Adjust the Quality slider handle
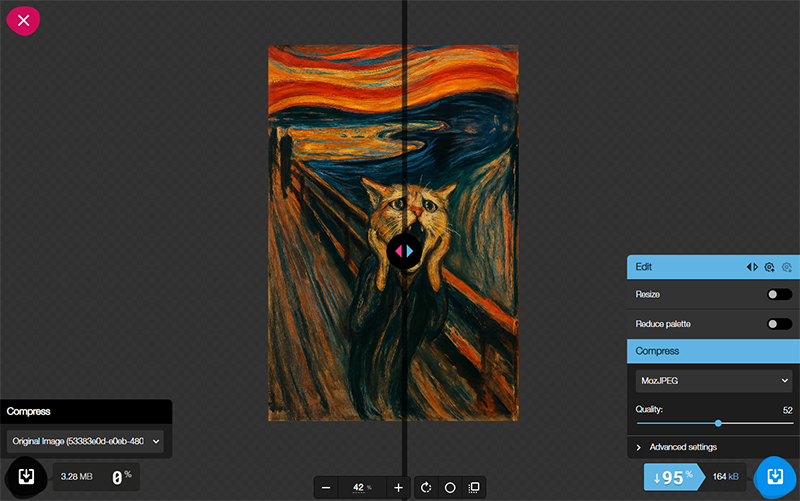 [x=718, y=423]
